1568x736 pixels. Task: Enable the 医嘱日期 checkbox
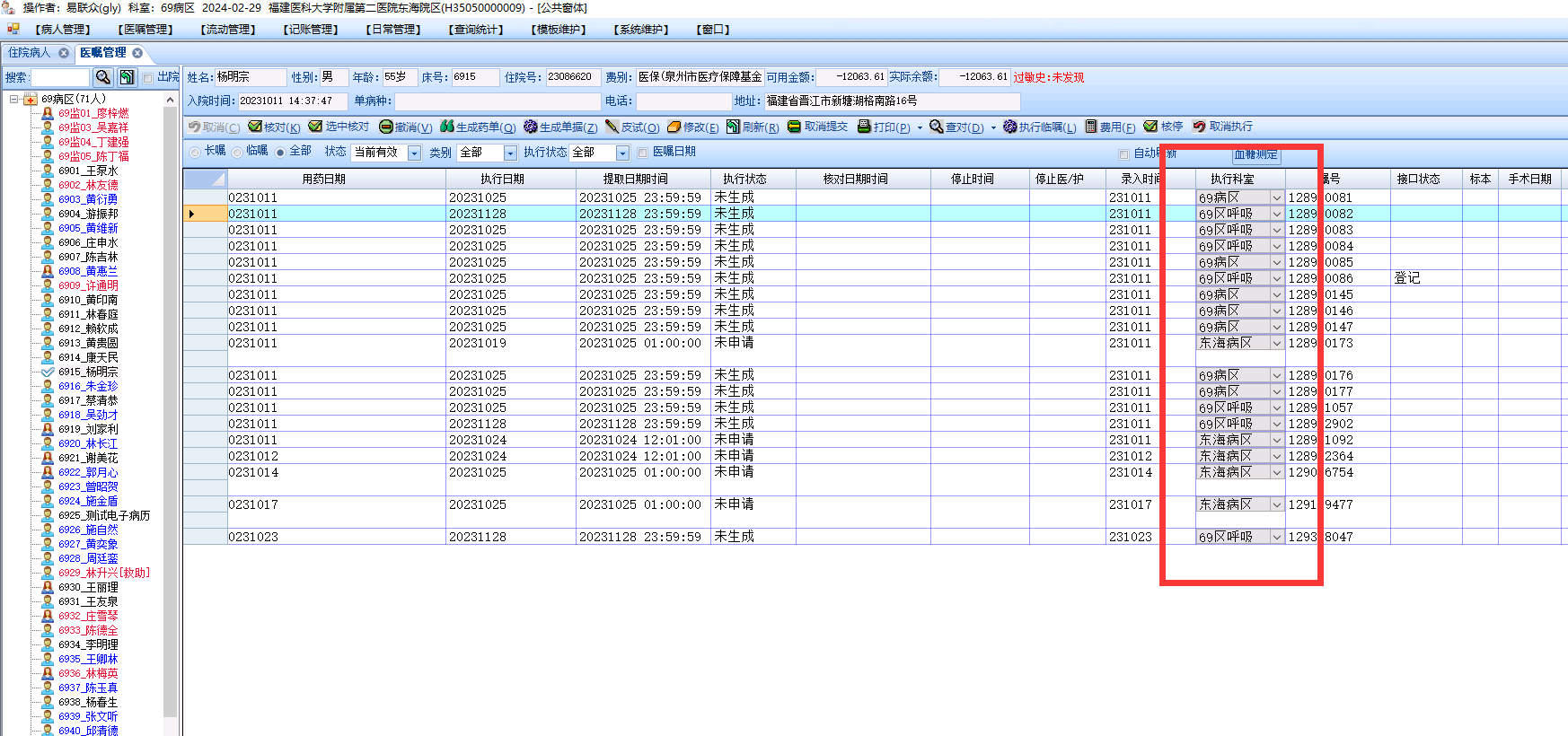point(643,153)
